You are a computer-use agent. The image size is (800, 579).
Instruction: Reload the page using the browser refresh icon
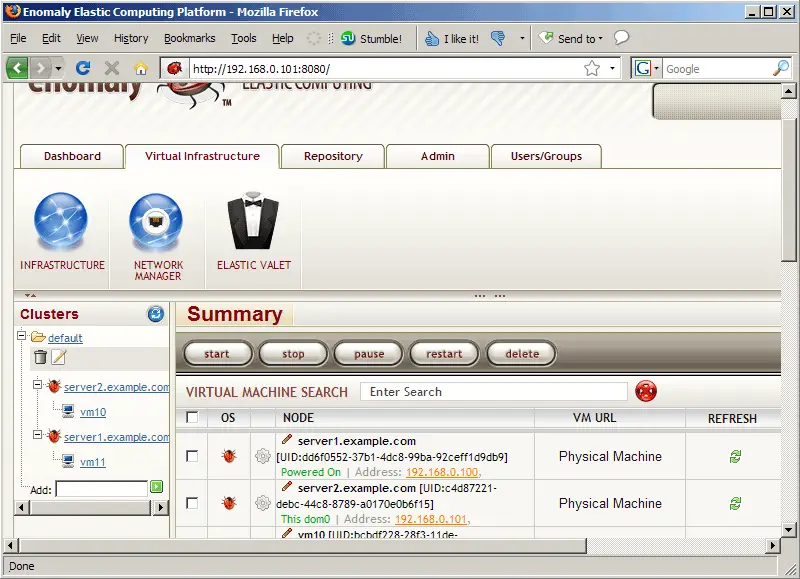(83, 68)
